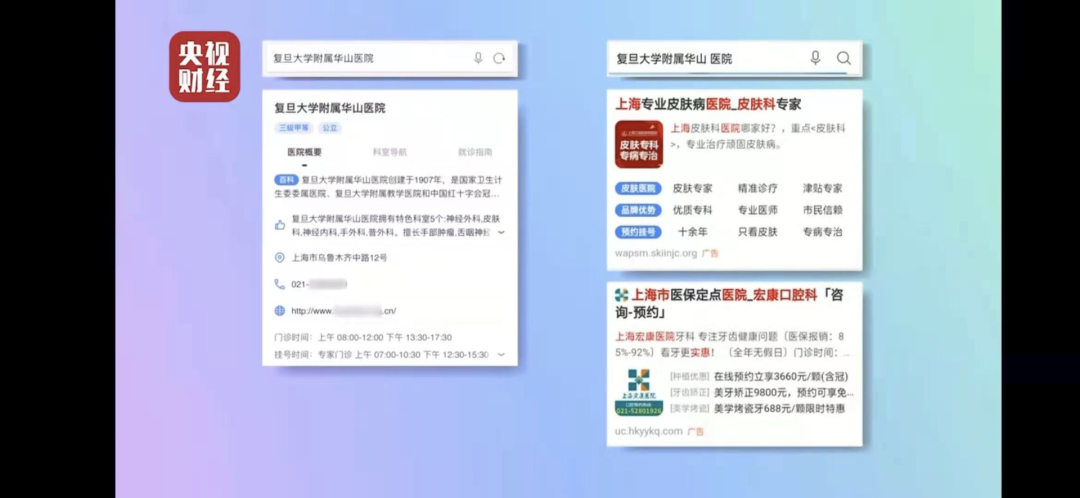1080x498 pixels.
Task: Click the 品牌优势 blue tag
Action: pos(638,210)
